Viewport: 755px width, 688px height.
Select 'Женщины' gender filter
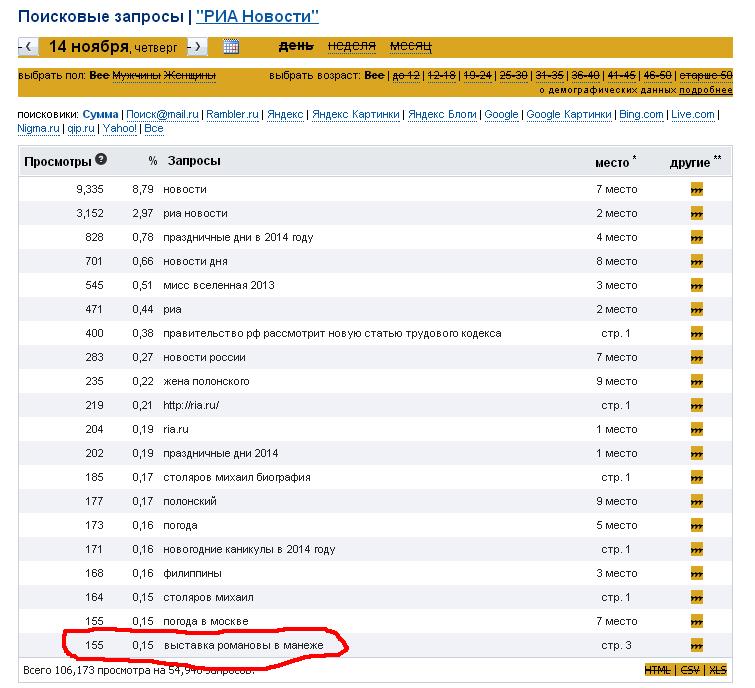click(x=191, y=75)
